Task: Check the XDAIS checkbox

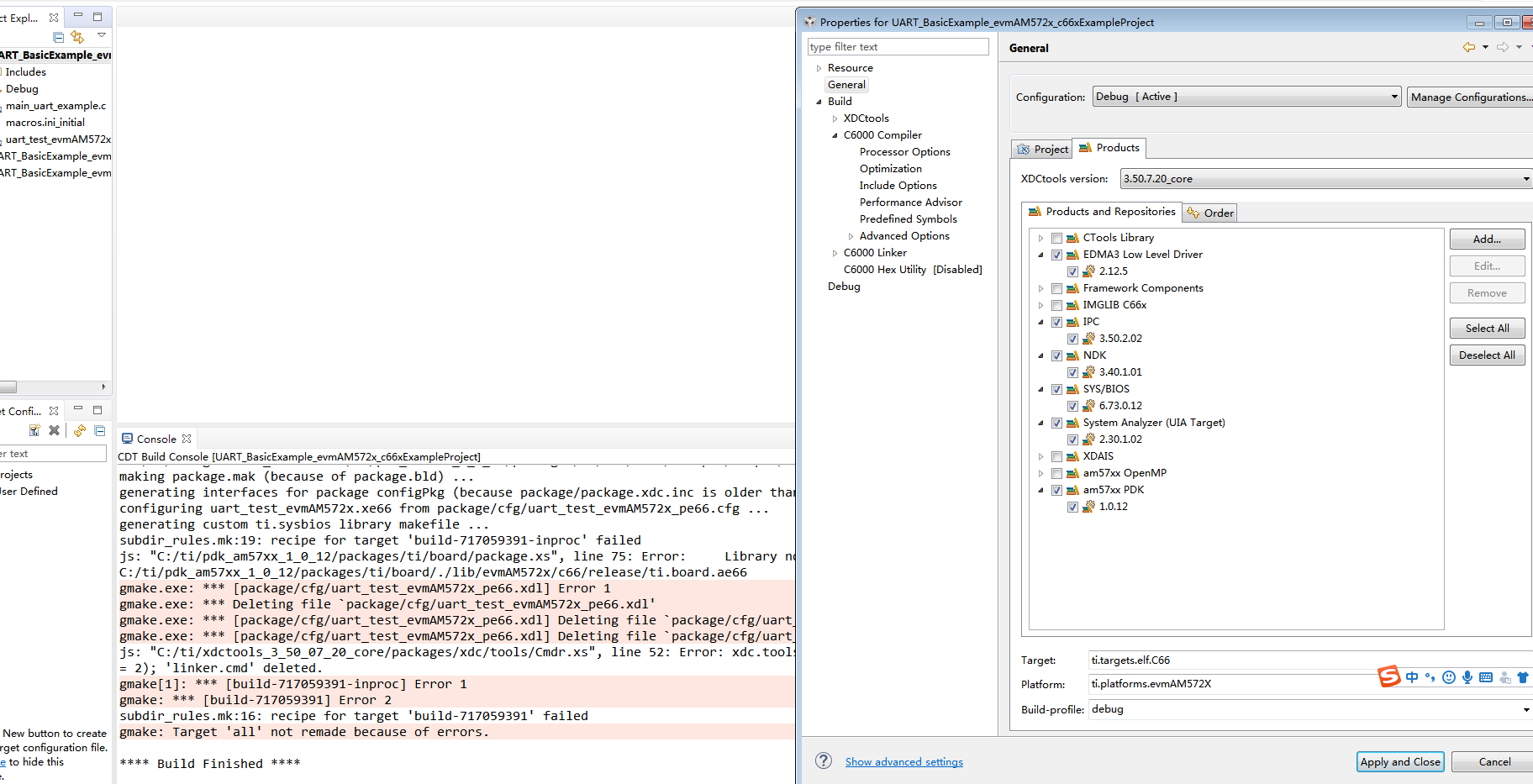Action: point(1056,456)
